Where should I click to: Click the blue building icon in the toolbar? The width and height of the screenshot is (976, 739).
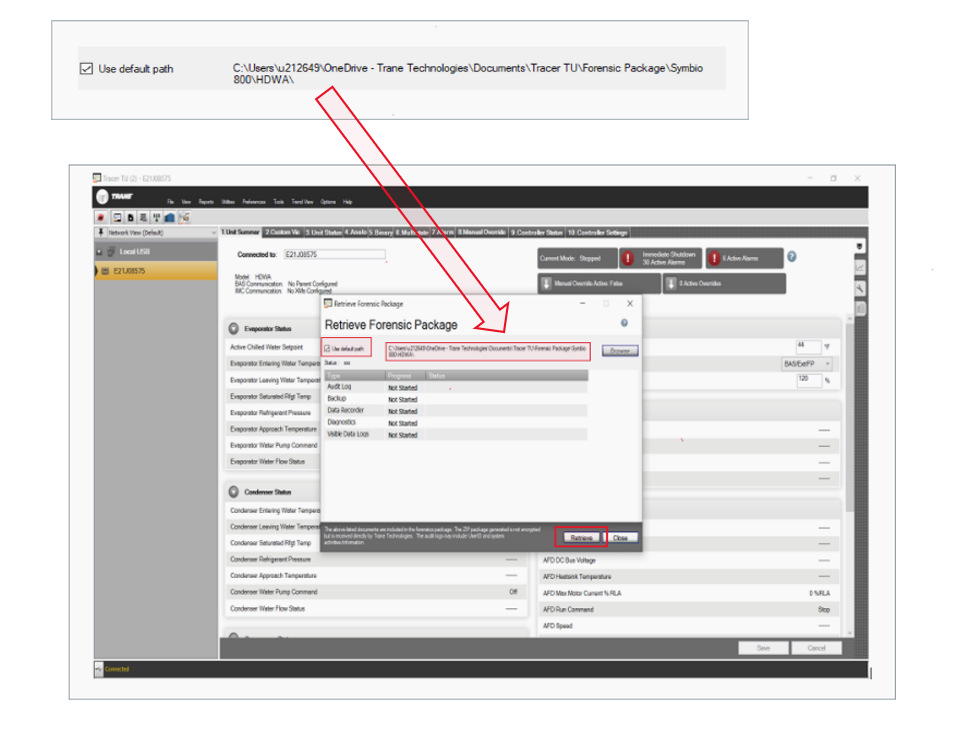[169, 218]
